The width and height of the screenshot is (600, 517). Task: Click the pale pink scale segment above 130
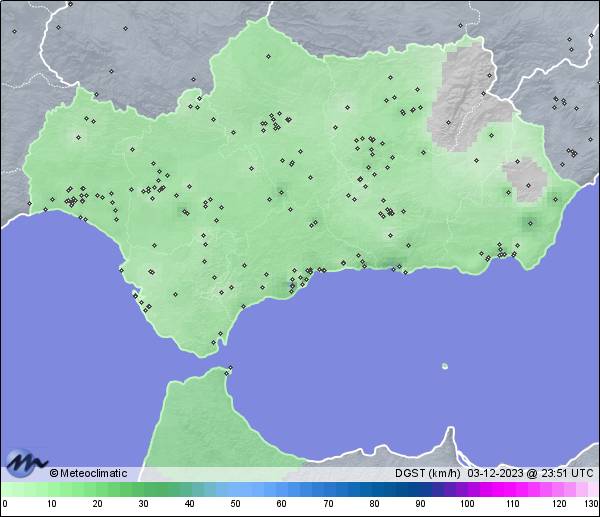point(592,489)
